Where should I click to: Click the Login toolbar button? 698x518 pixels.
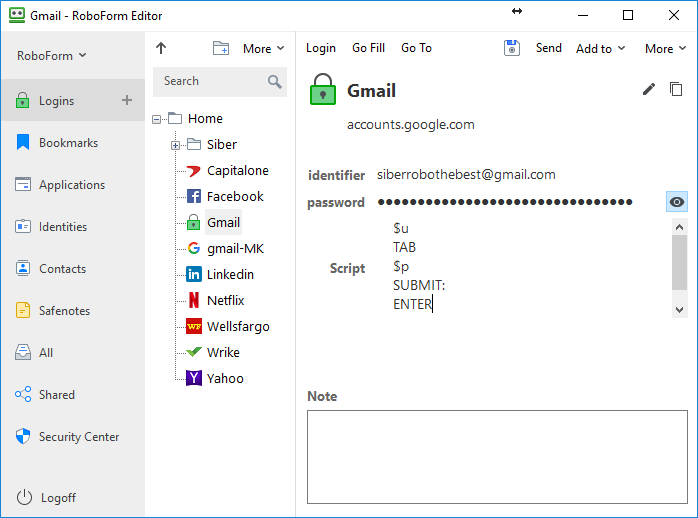point(321,48)
